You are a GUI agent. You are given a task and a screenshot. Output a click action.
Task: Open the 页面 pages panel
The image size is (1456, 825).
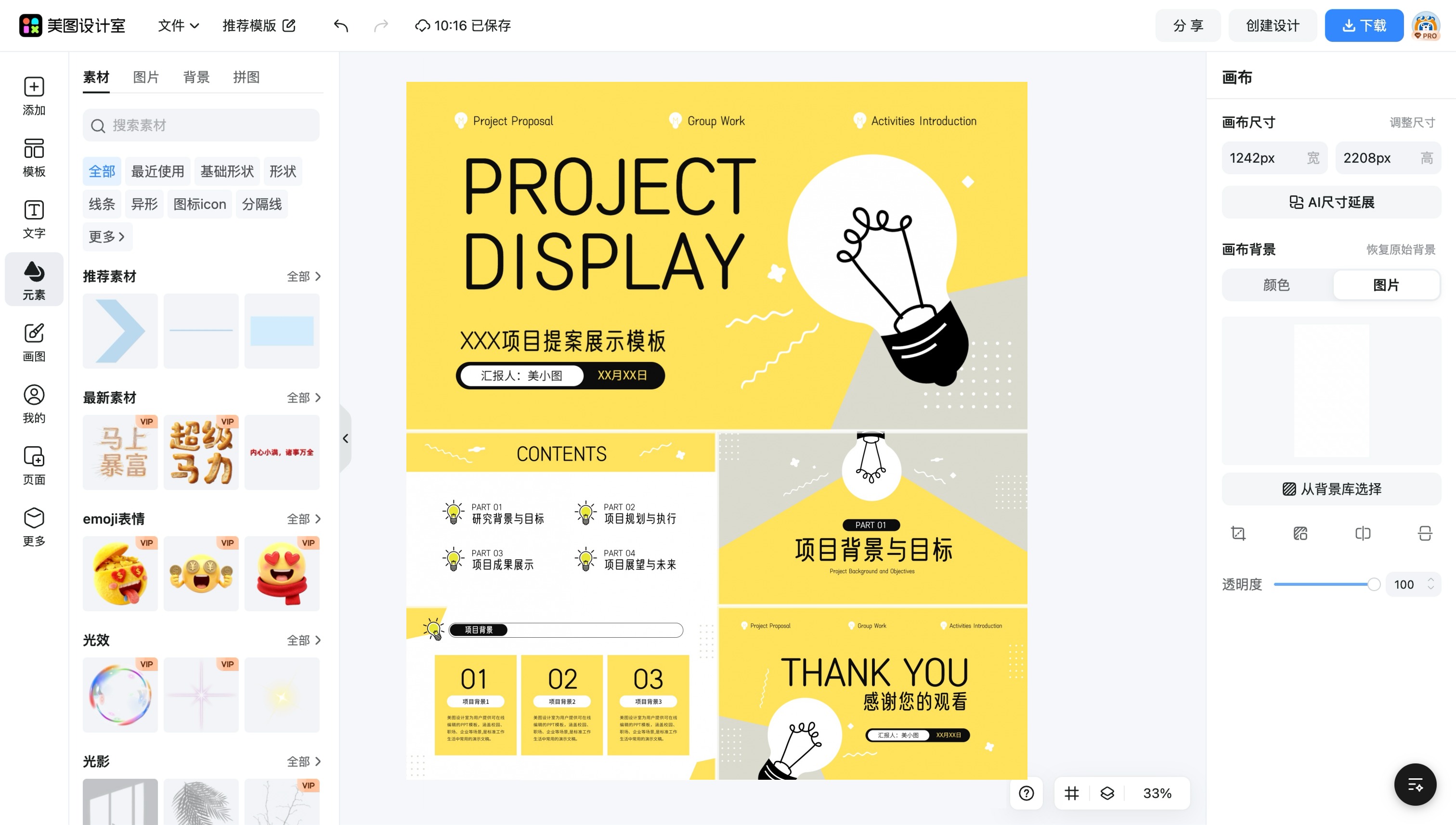[x=34, y=466]
